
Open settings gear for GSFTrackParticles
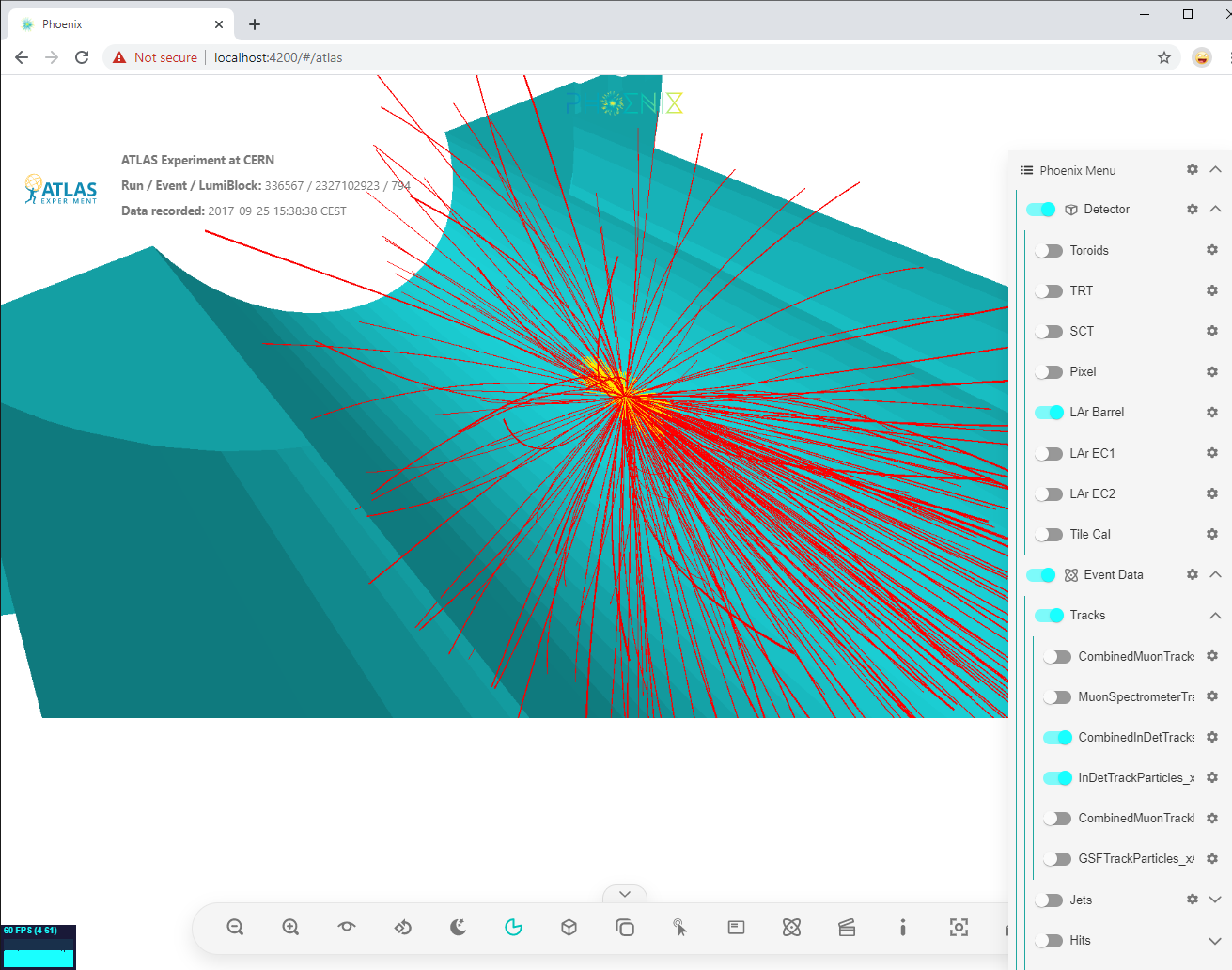[1211, 858]
